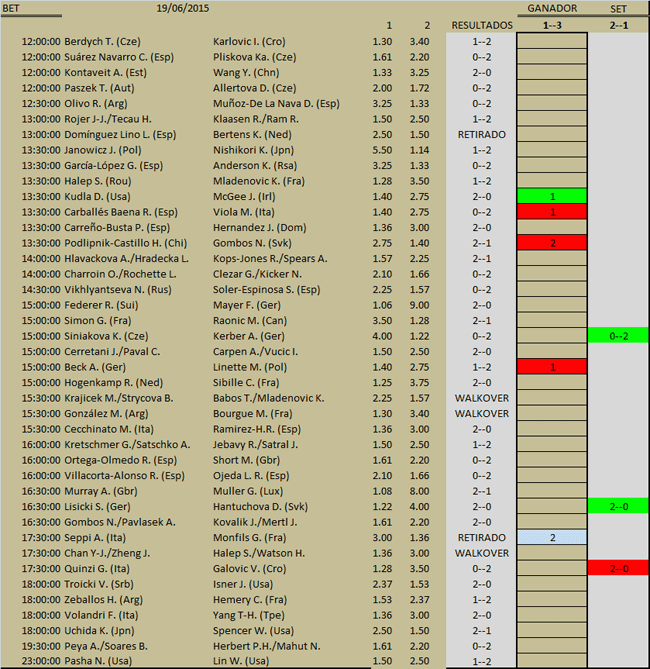
Task: Click the Viola M. (Ita) cell
Action: tap(244, 212)
